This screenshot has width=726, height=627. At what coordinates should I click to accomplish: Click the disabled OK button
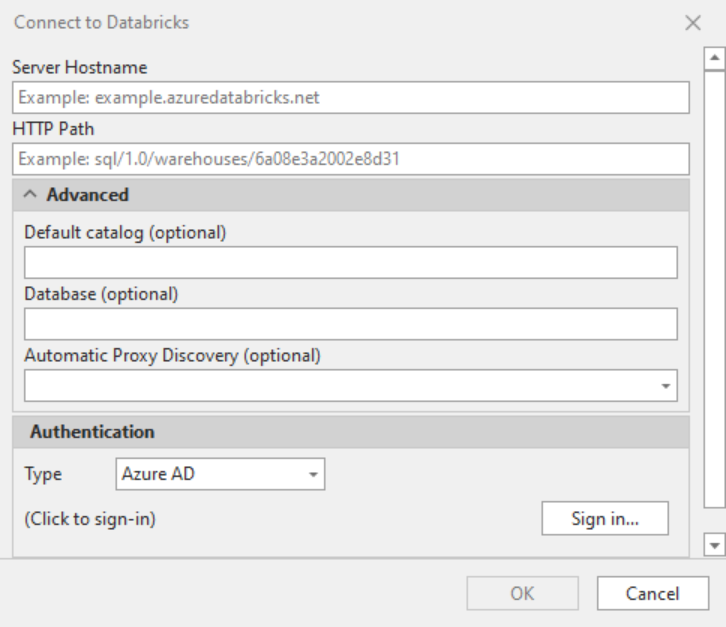(522, 593)
